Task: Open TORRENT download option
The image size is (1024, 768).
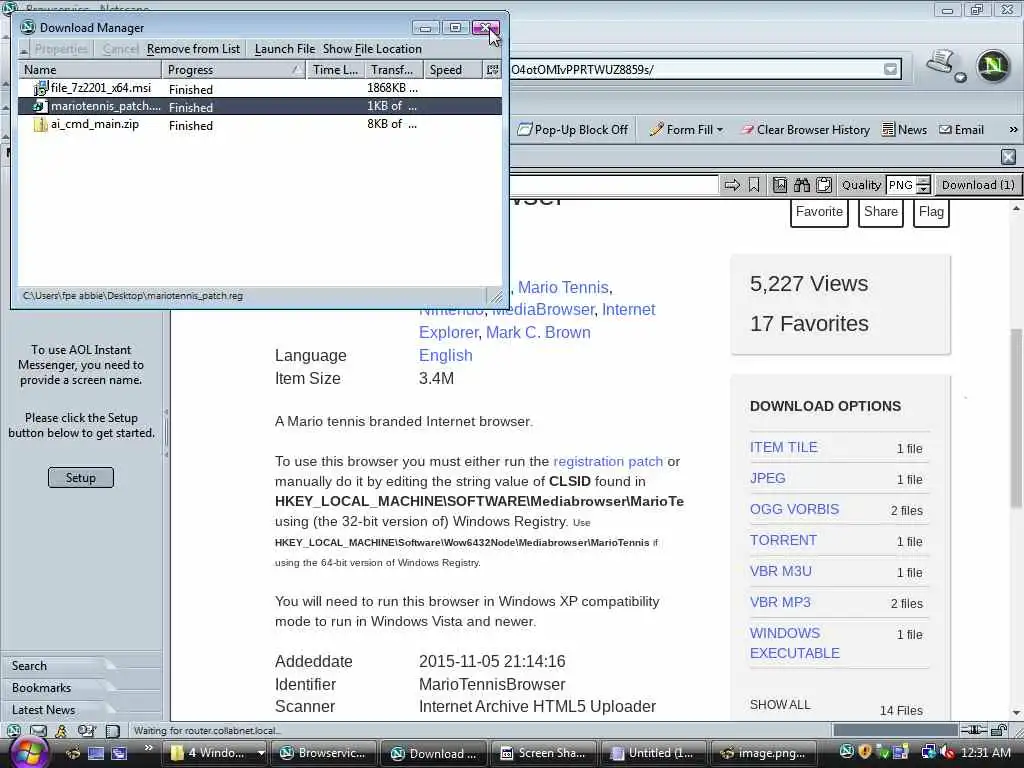Action: pos(783,540)
